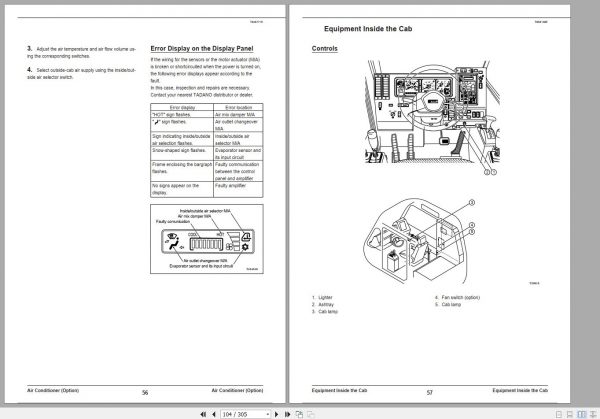Go to the previous page
Screen dimensions: 600x419
214,414
